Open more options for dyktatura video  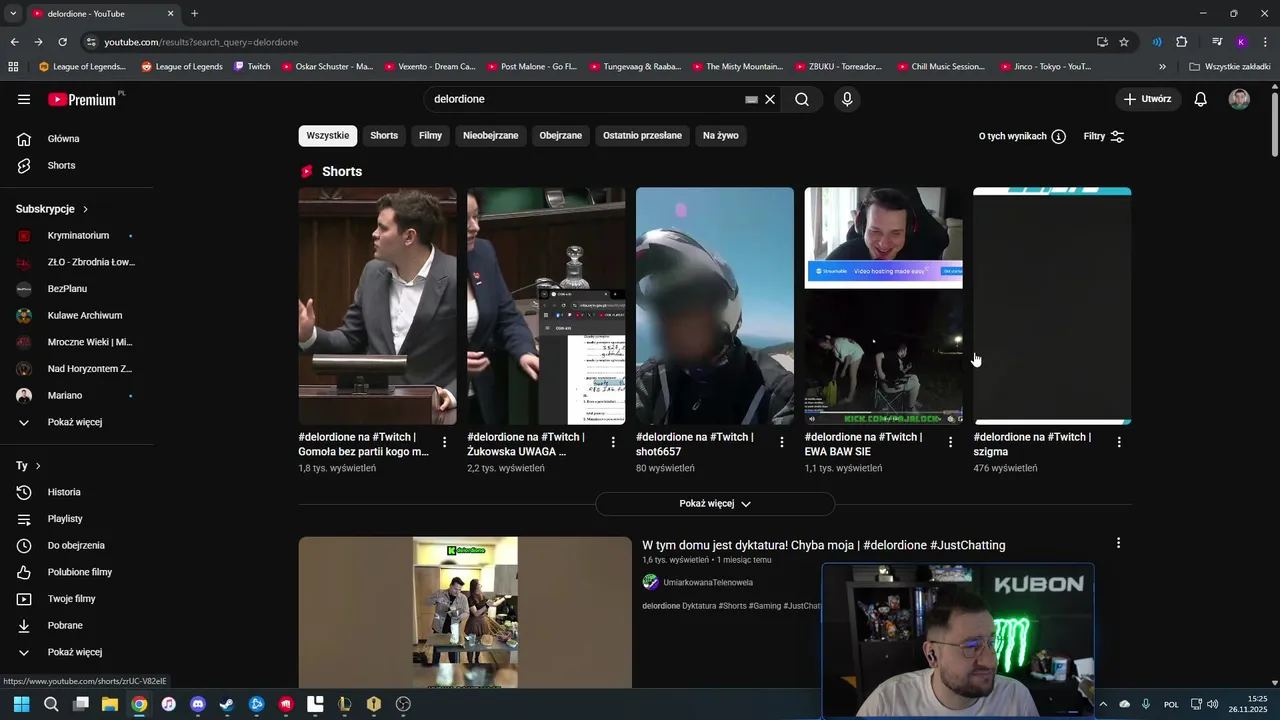coord(1118,543)
